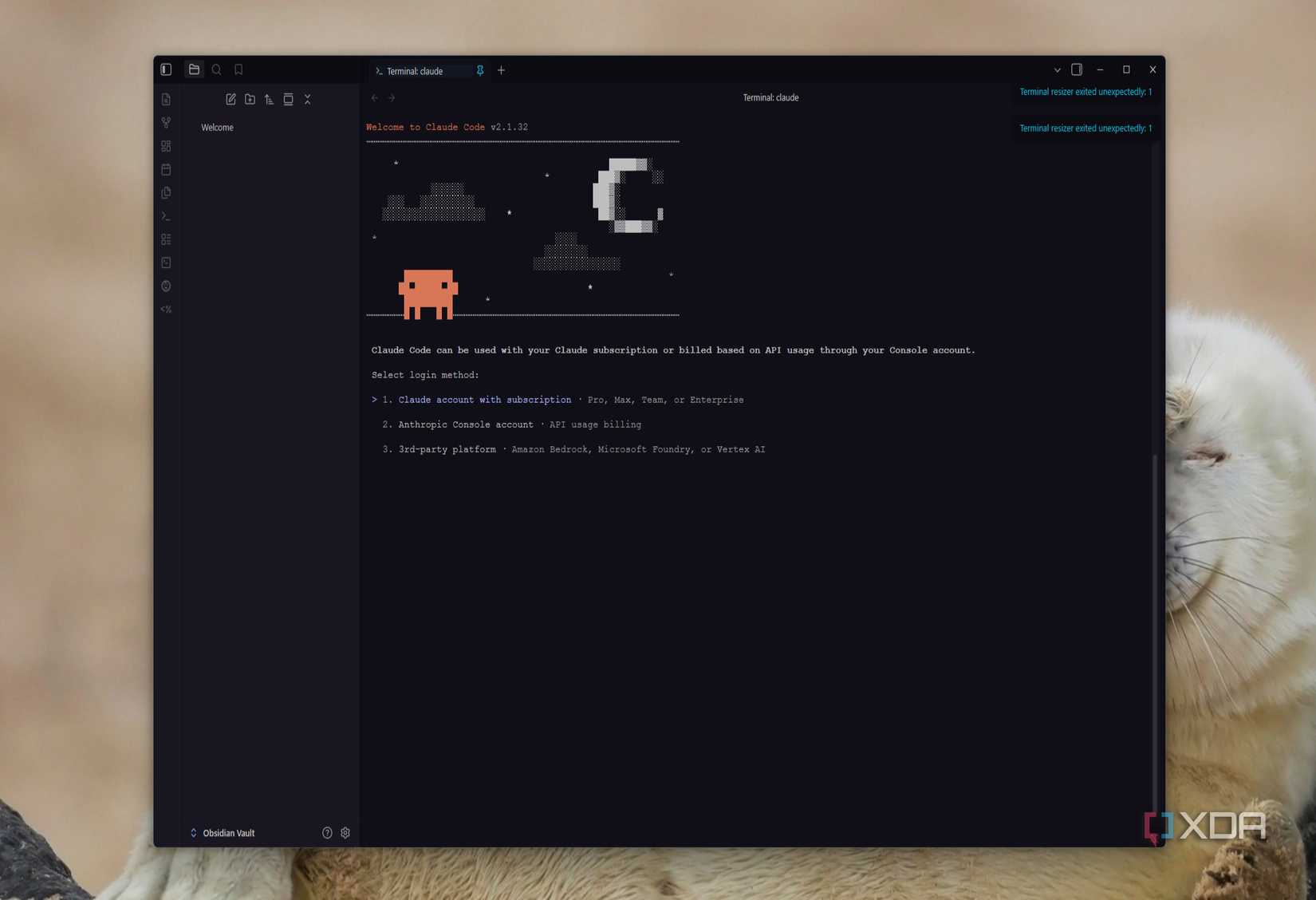This screenshot has height=900, width=1316.
Task: Dismiss the Terminal resizer exited notification
Action: tap(1085, 92)
